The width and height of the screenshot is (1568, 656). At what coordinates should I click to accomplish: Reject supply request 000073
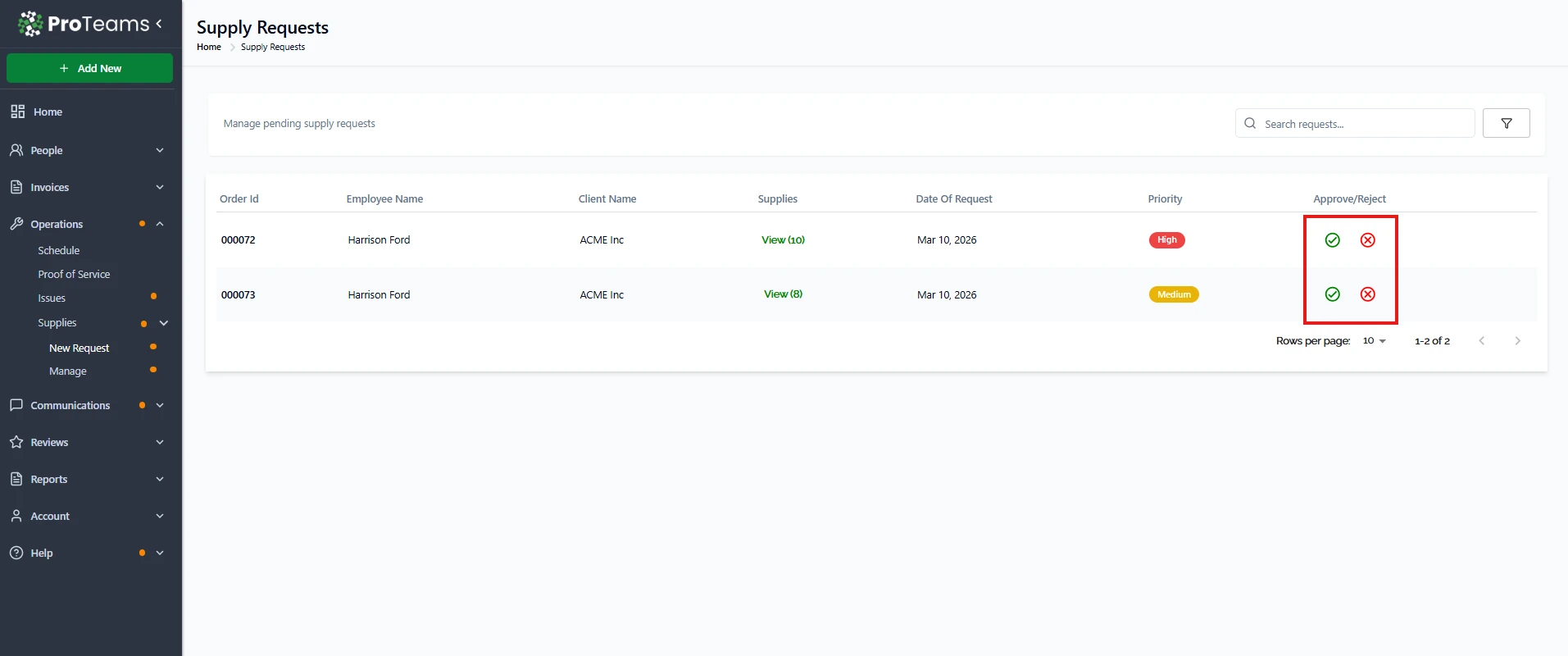tap(1367, 294)
